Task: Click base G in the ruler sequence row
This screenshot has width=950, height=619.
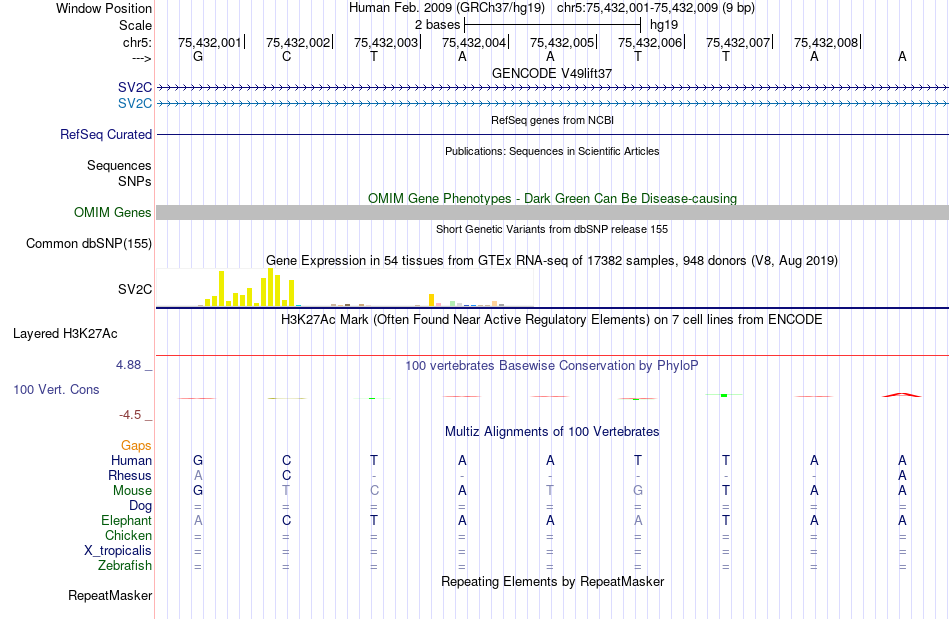Action: tap(198, 56)
